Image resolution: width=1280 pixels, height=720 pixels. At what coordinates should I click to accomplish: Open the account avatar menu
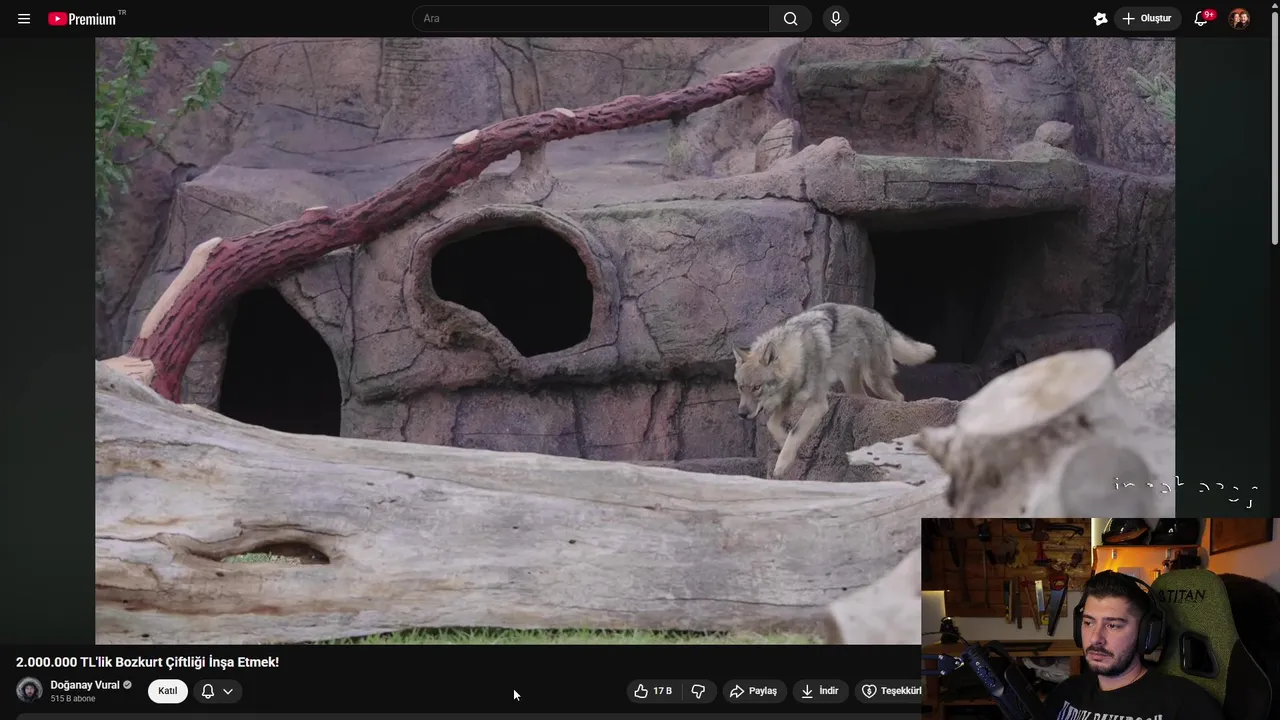(x=1239, y=18)
